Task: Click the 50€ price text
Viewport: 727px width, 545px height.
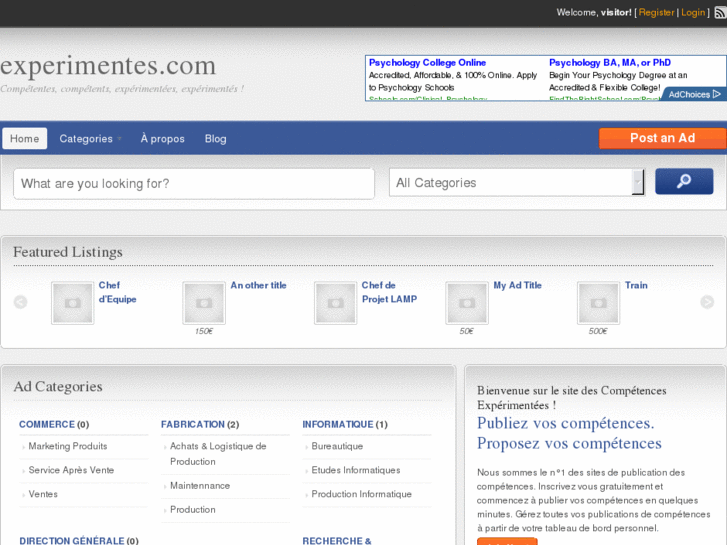Action: (x=466, y=331)
